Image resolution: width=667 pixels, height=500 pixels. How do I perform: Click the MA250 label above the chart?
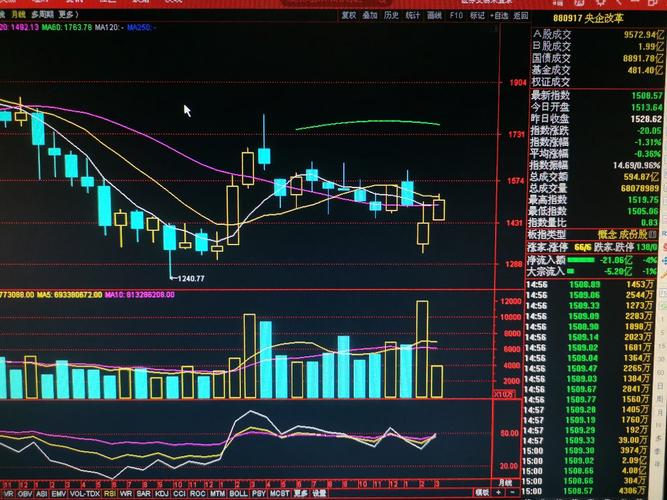(x=141, y=27)
